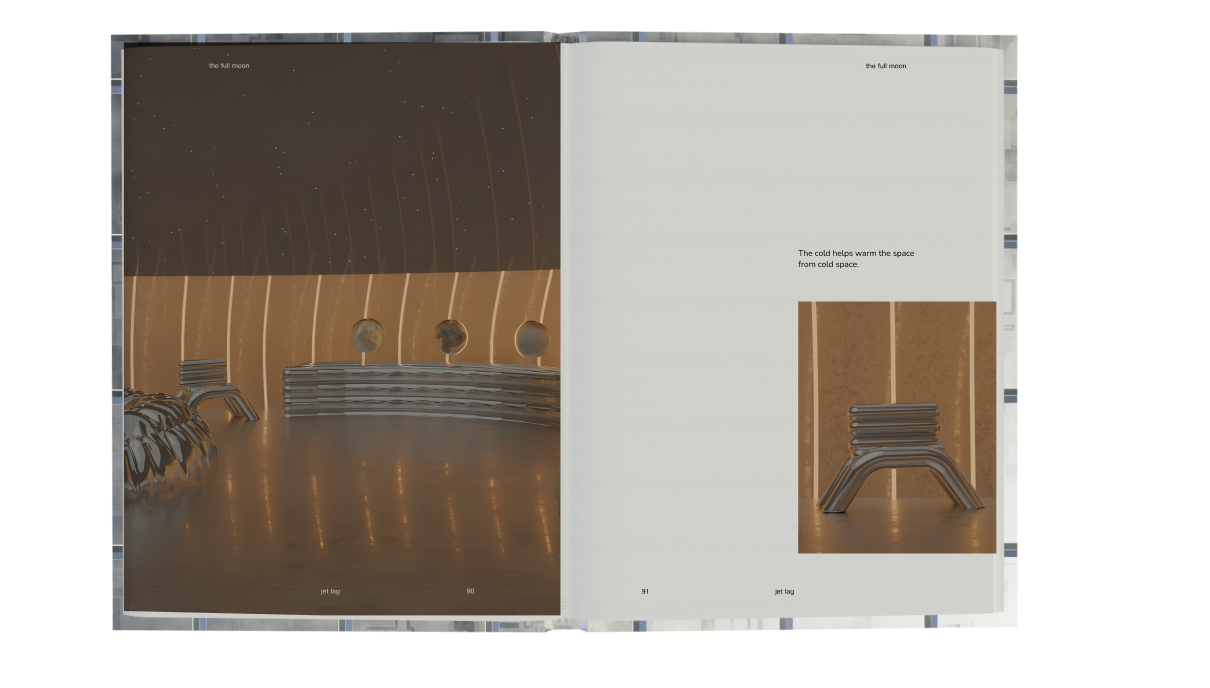Click the middle globe in the wall
The image size is (1210, 688).
tap(450, 337)
